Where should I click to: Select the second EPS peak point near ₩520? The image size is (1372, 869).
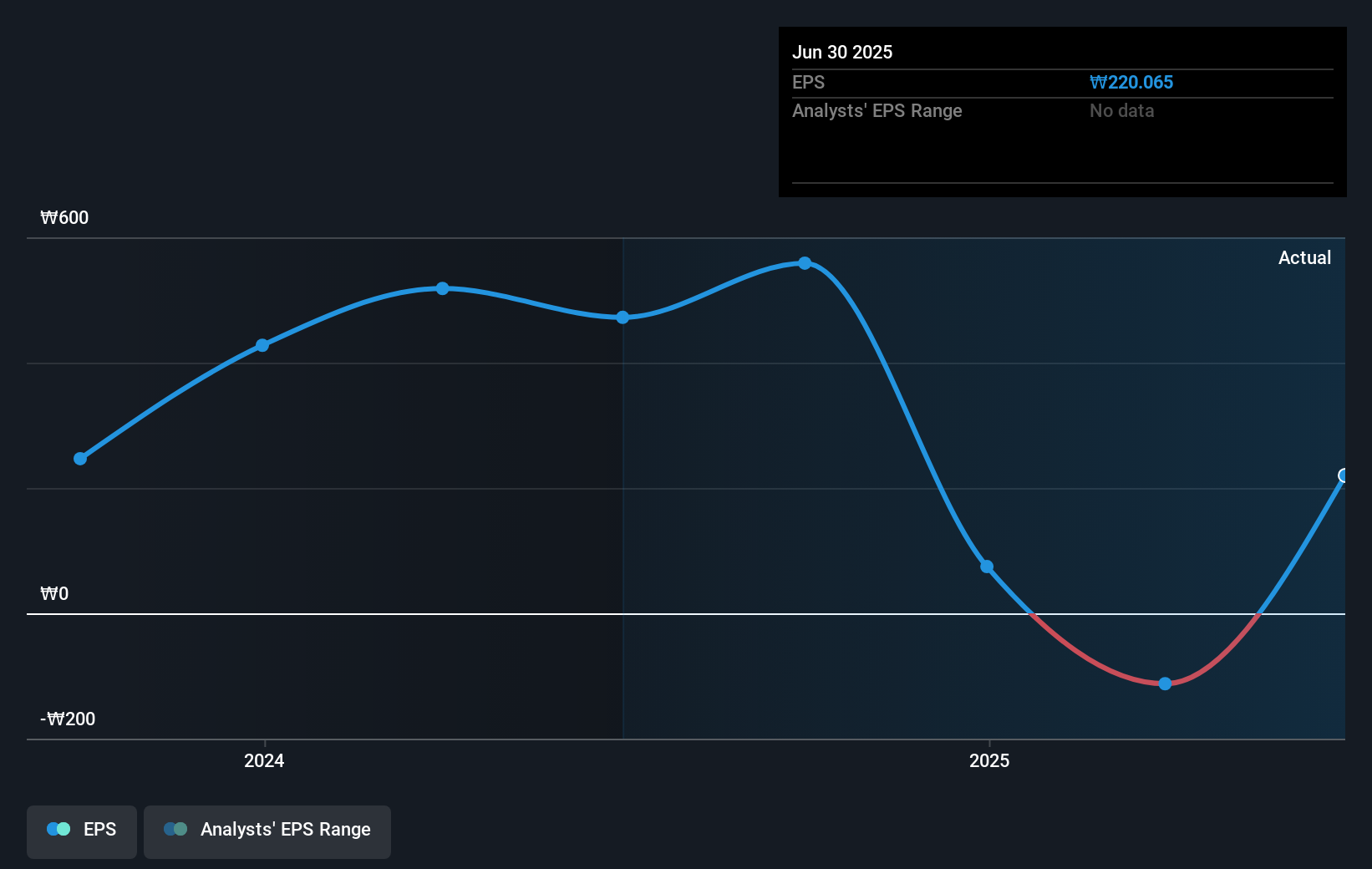[442, 288]
